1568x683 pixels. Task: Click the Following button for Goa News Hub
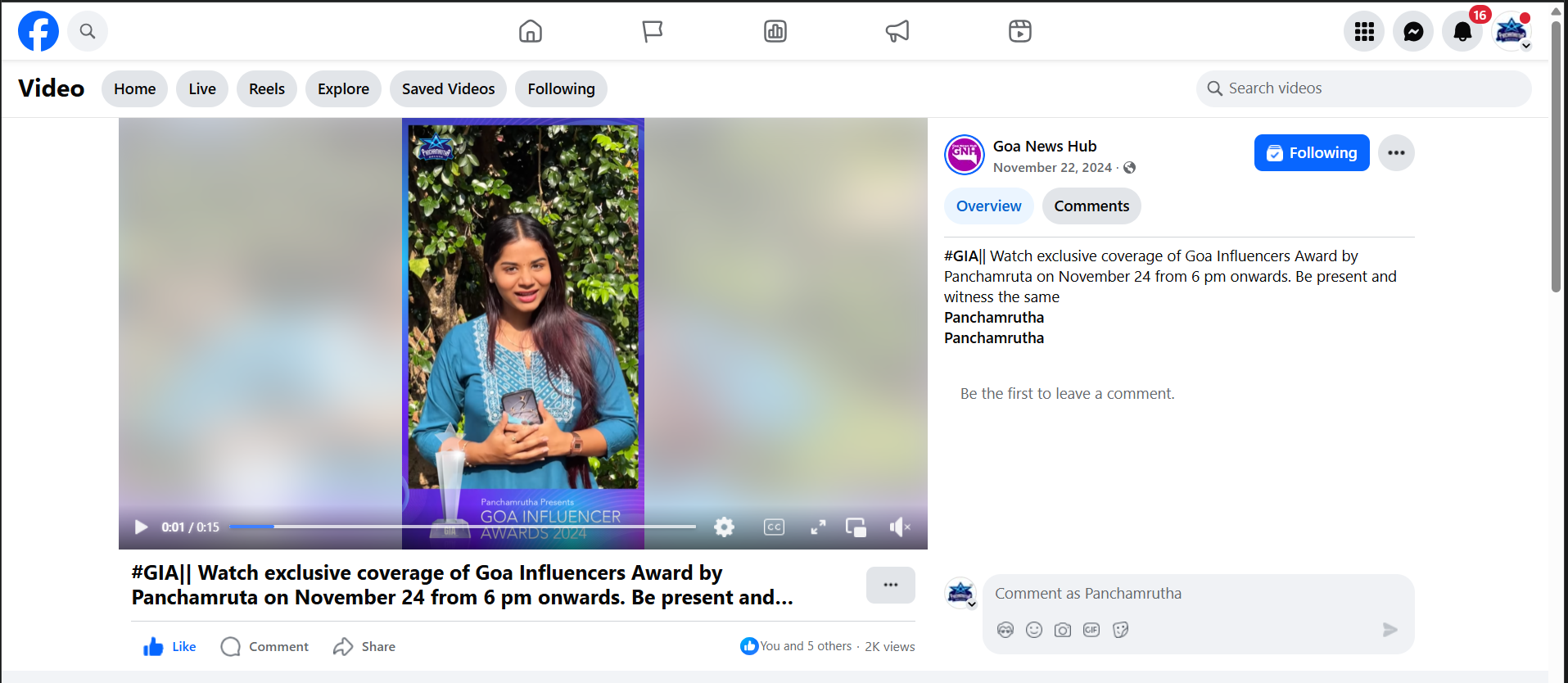(x=1311, y=153)
